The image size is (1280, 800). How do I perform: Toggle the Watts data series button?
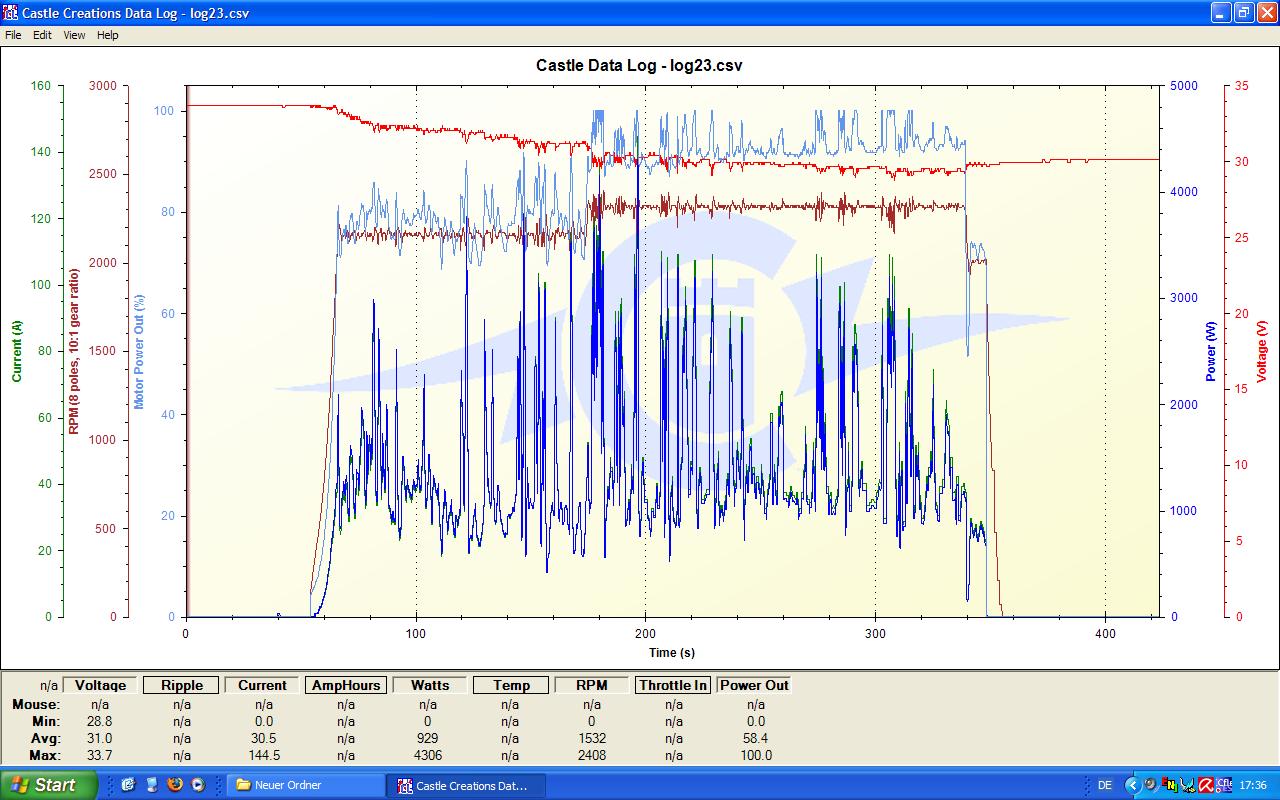click(429, 685)
